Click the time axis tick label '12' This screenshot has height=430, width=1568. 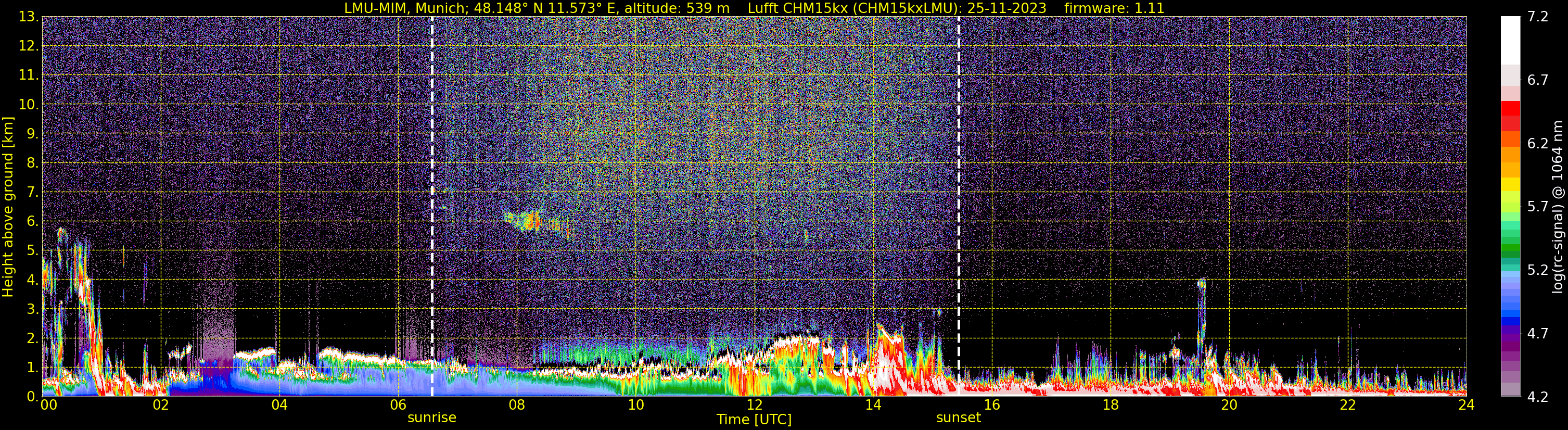(x=754, y=405)
